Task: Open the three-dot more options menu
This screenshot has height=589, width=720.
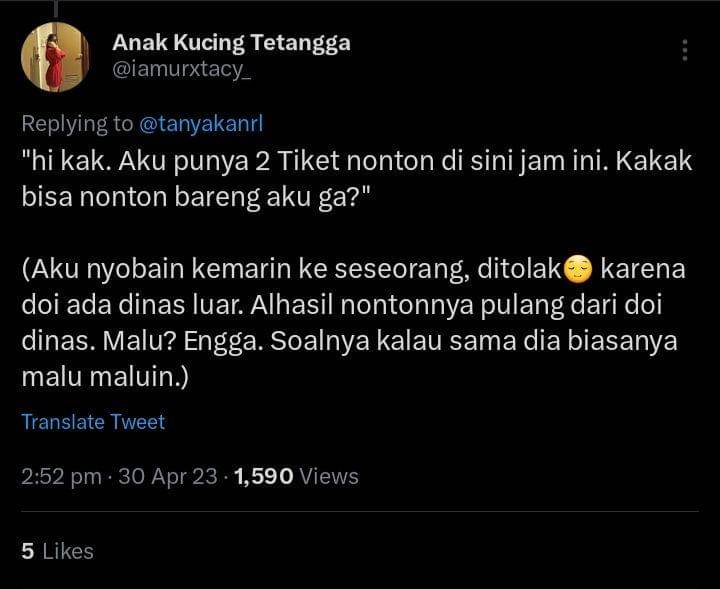Action: [x=685, y=51]
